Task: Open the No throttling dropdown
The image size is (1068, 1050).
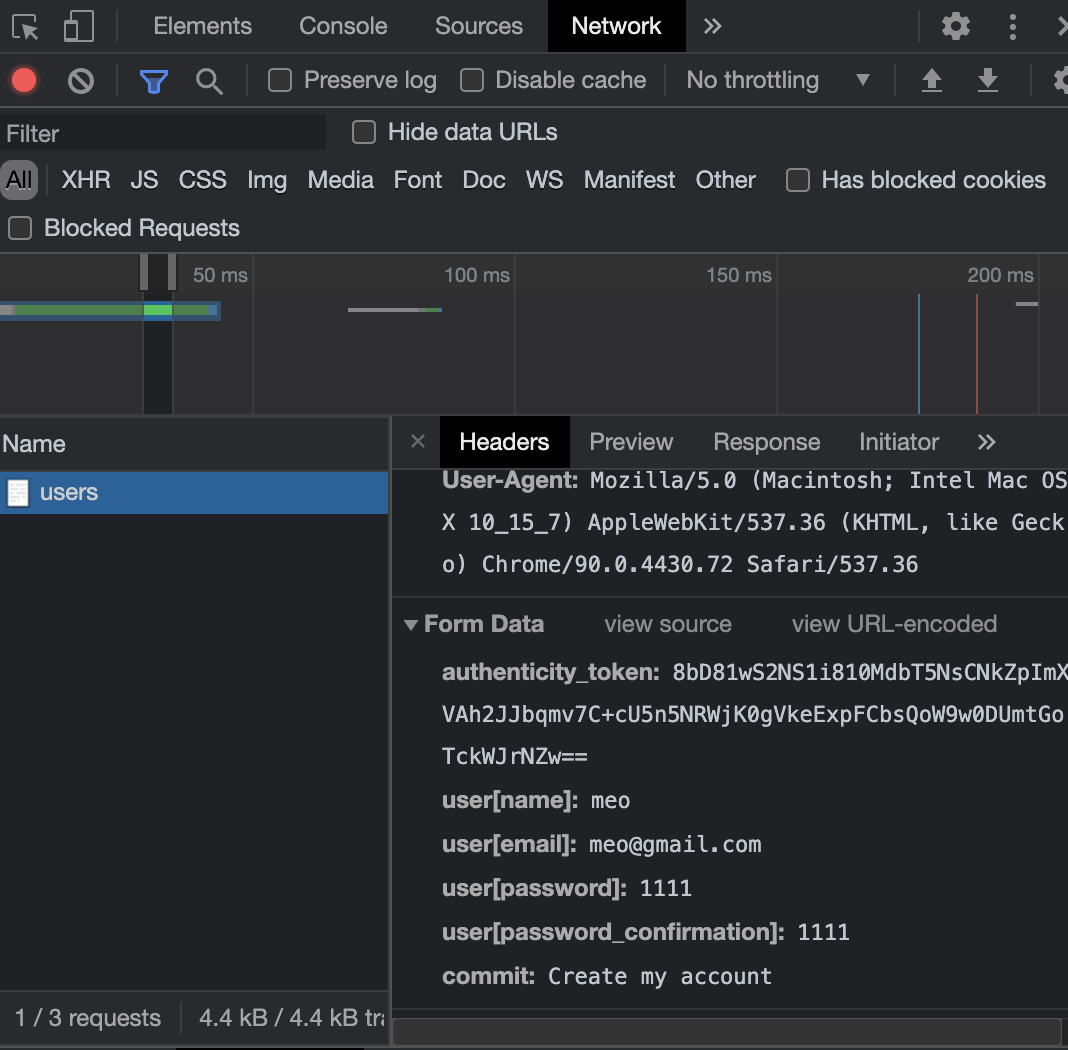Action: point(777,80)
